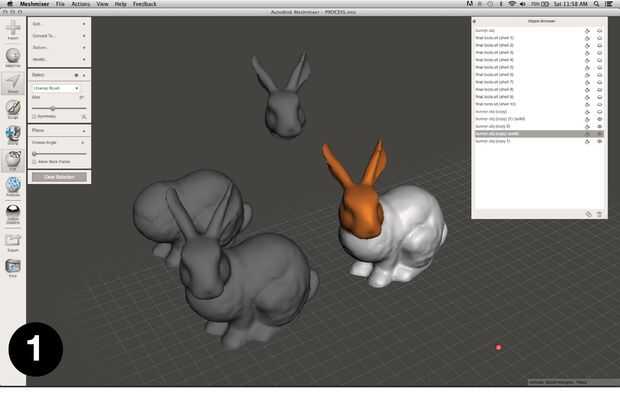Activate the Select tool
This screenshot has width=620, height=401.
click(x=13, y=83)
